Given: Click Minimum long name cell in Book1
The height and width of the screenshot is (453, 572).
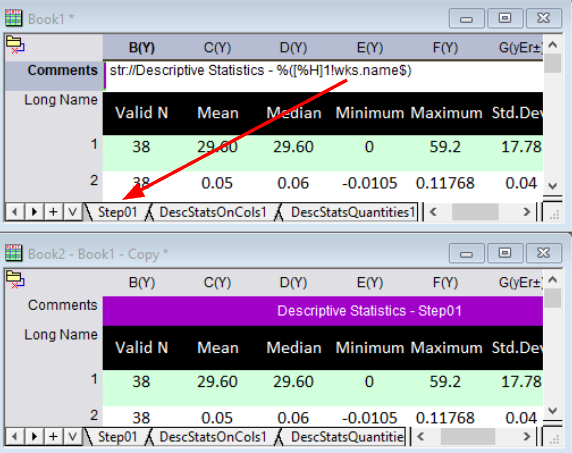Looking at the screenshot, I should (x=370, y=113).
